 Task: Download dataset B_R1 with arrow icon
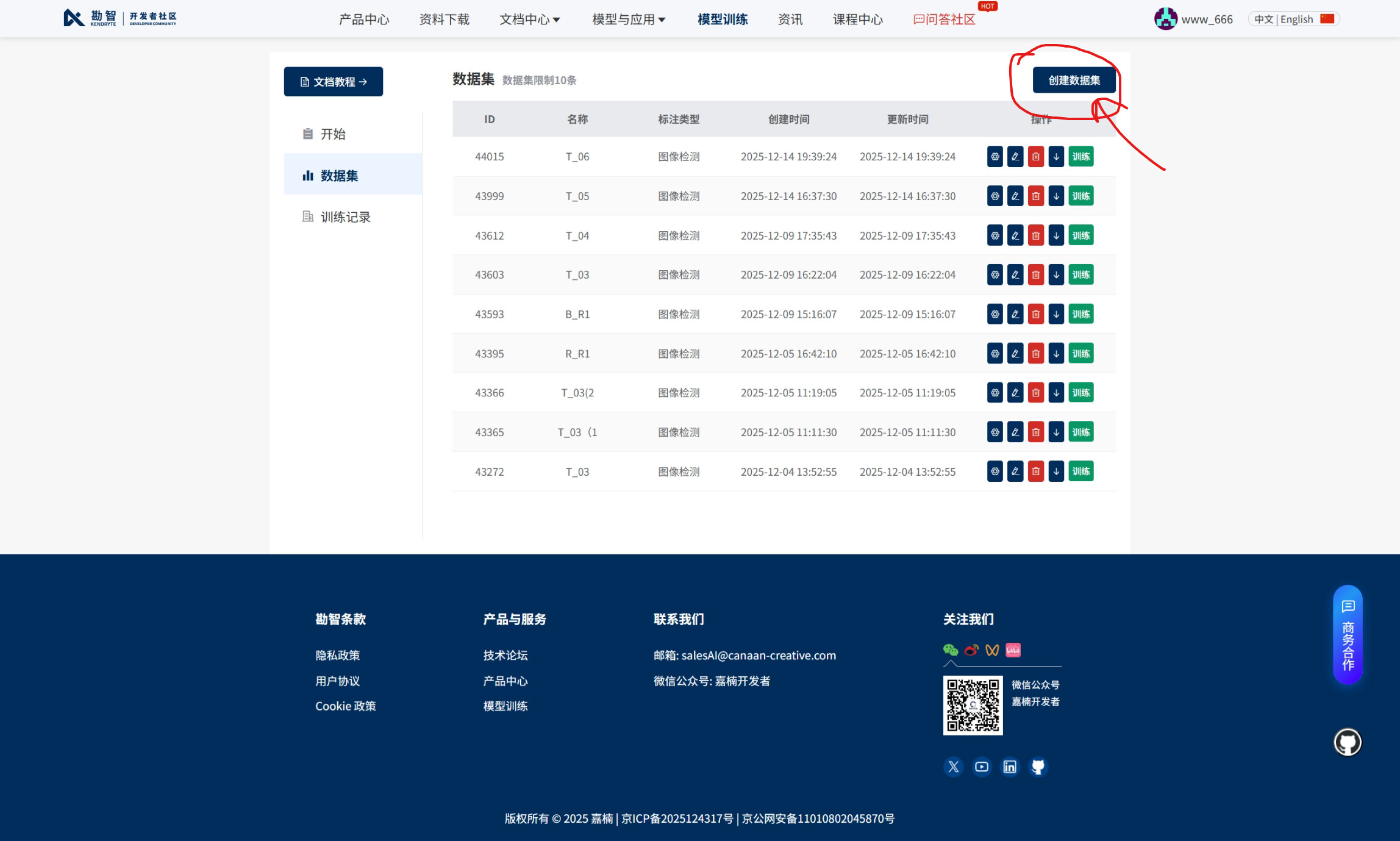coord(1056,314)
